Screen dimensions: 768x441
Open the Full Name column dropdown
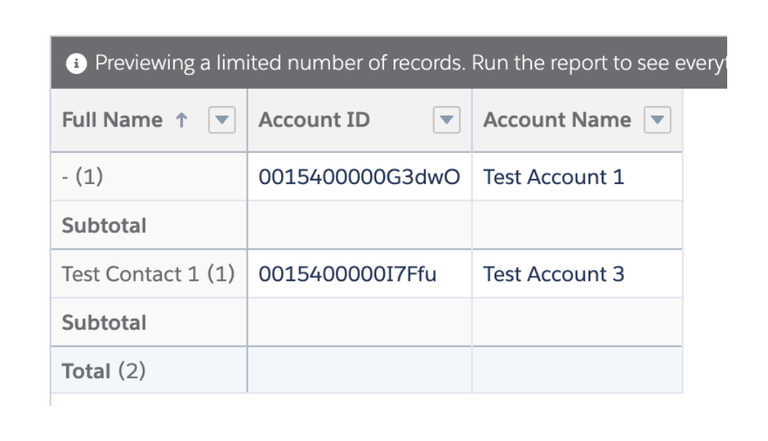click(x=222, y=120)
